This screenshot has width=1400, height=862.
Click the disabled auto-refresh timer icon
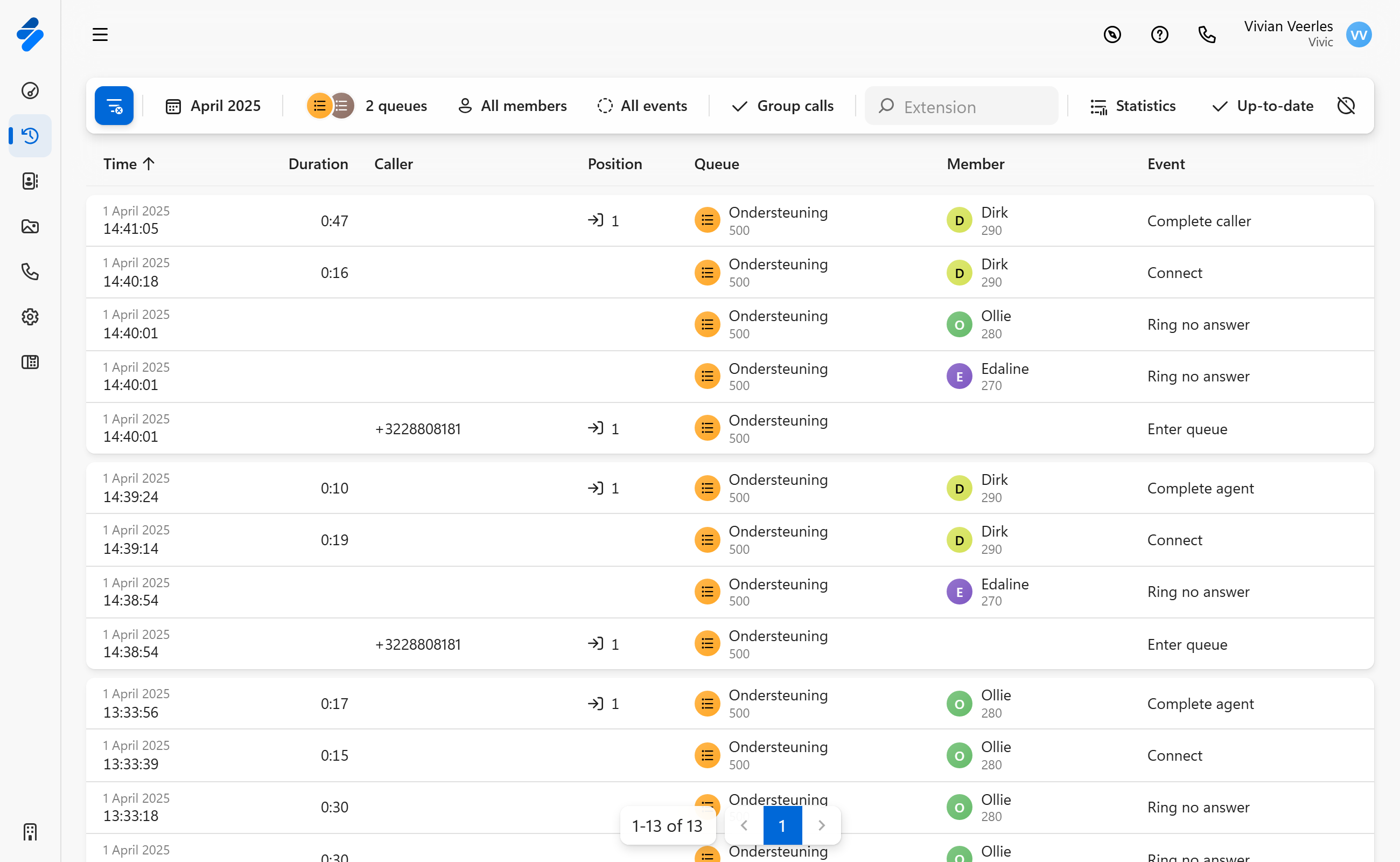coord(1346,106)
